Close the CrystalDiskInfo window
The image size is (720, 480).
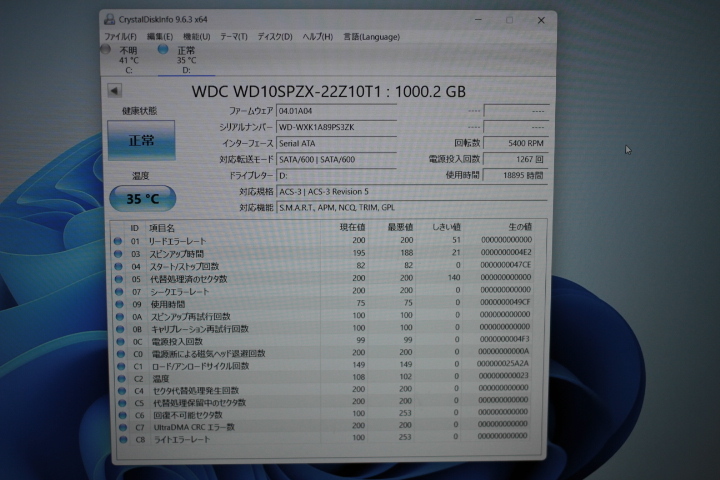541,20
